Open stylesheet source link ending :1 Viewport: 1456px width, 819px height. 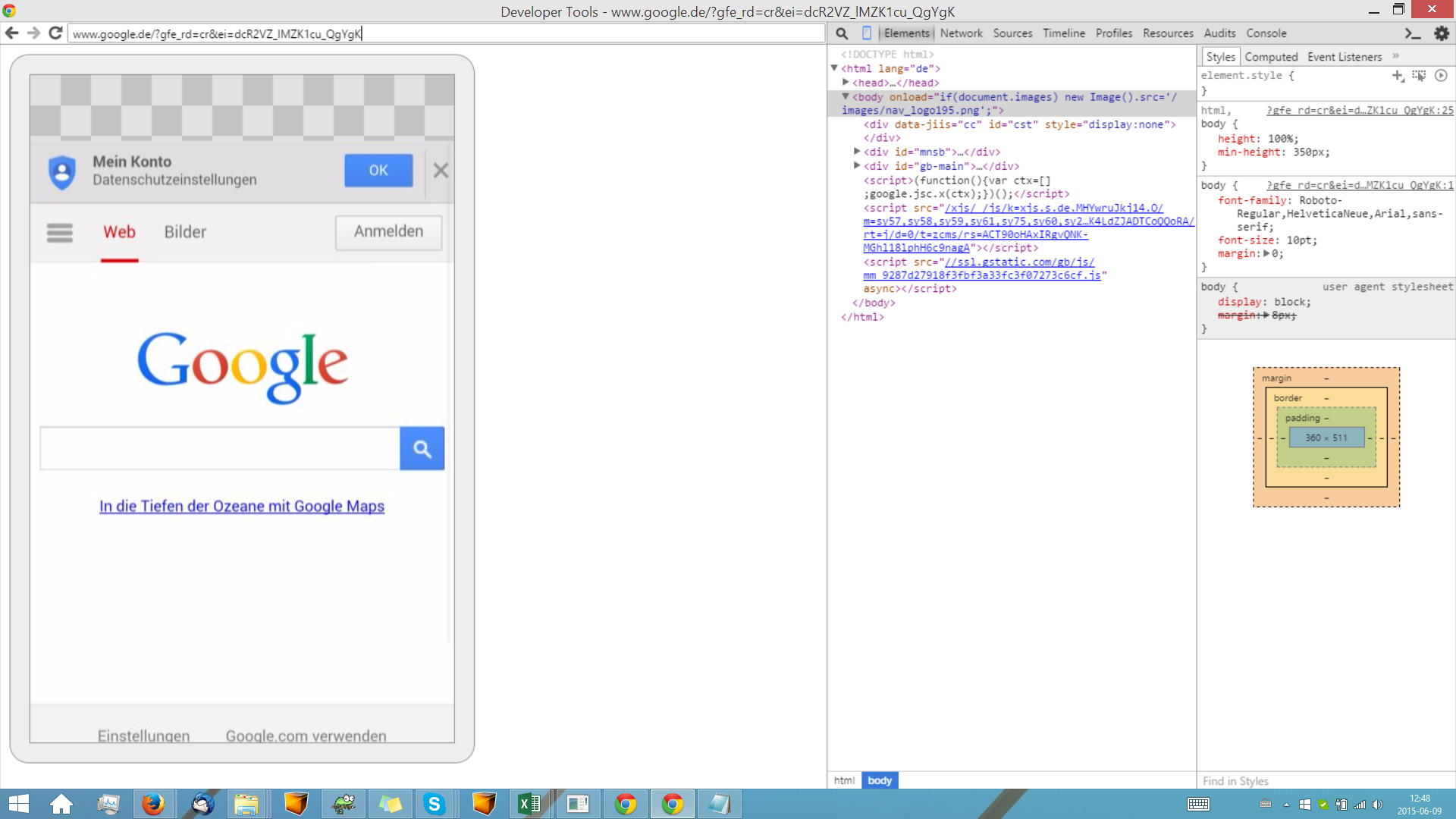point(1360,185)
